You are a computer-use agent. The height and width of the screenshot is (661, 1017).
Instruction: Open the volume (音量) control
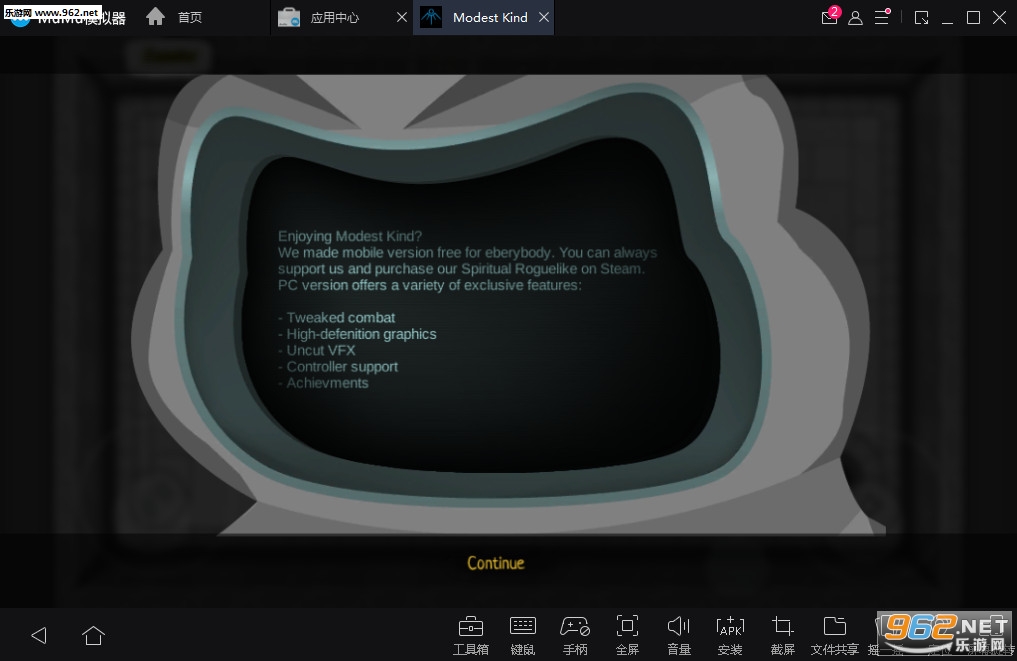coord(678,635)
